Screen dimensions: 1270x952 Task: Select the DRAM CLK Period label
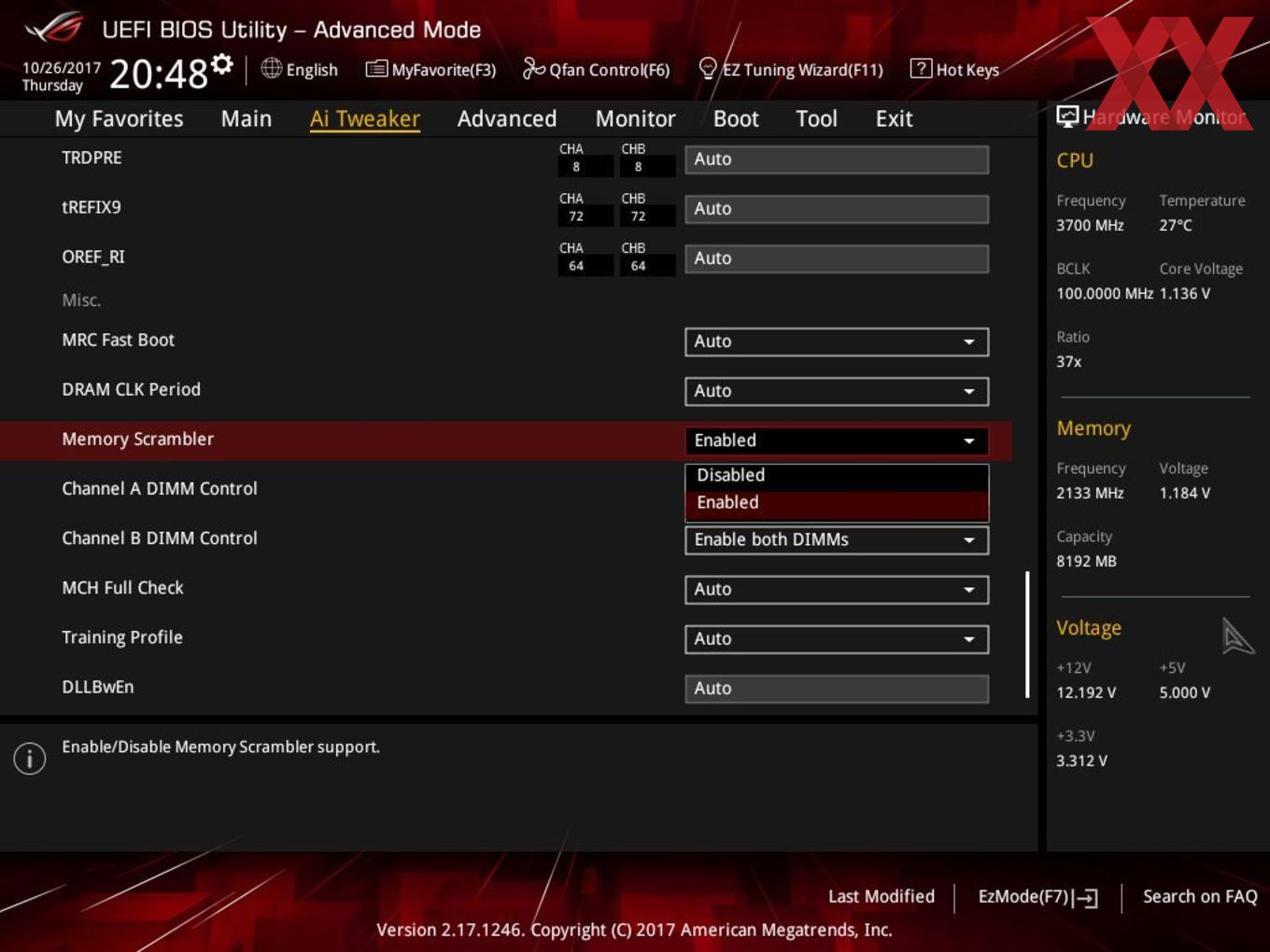tap(131, 389)
